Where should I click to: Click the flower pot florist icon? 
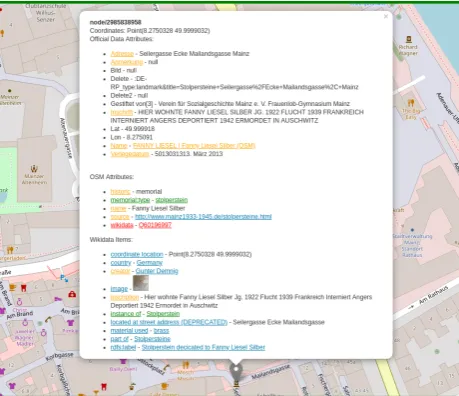[x=132, y=387]
